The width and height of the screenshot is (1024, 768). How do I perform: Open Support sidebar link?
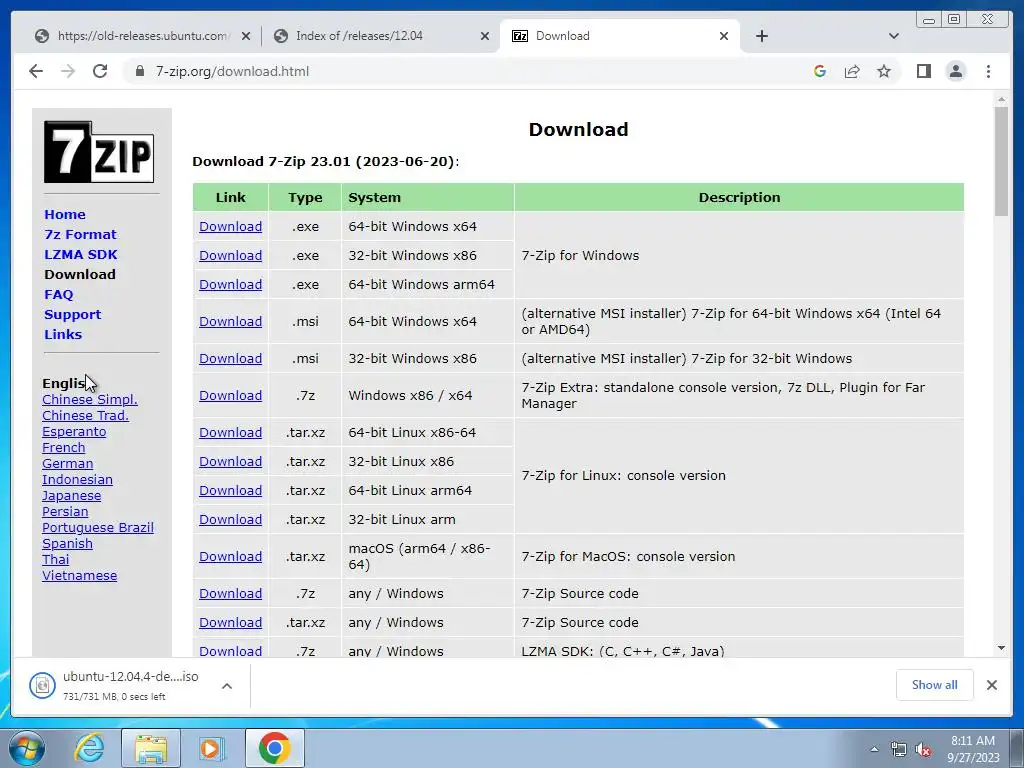coord(72,315)
